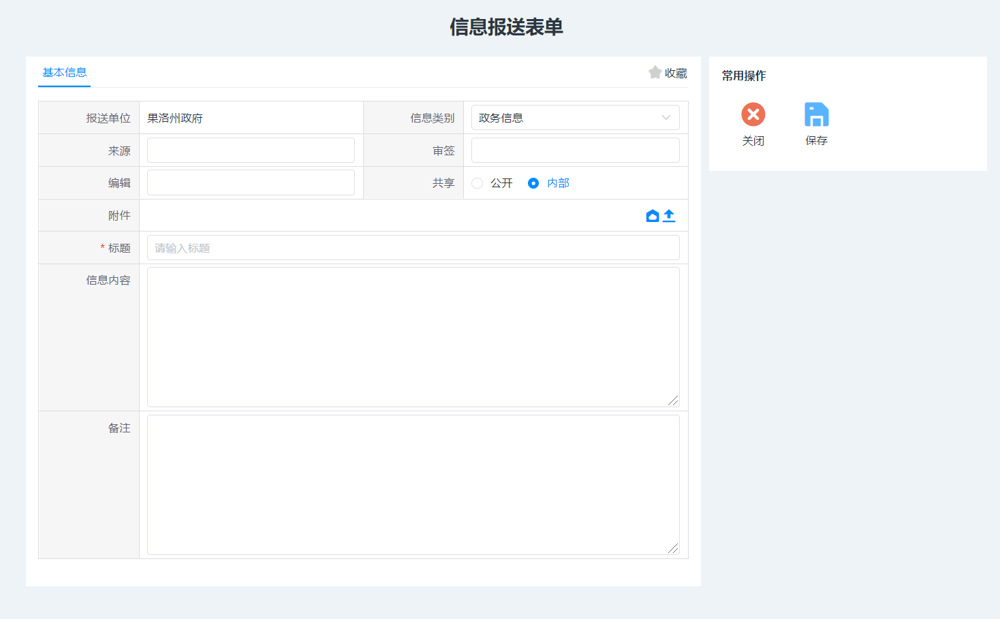Click the 标题 field with 请输入标题 placeholder

(413, 248)
